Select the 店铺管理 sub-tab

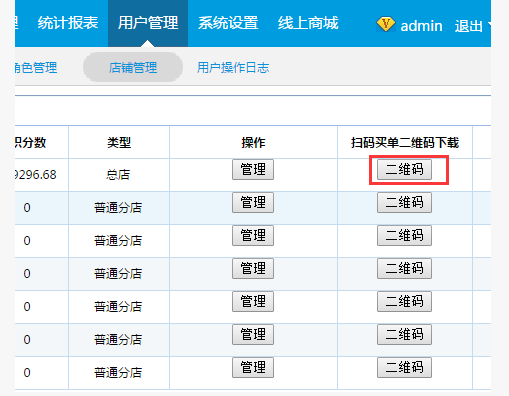[x=133, y=67]
